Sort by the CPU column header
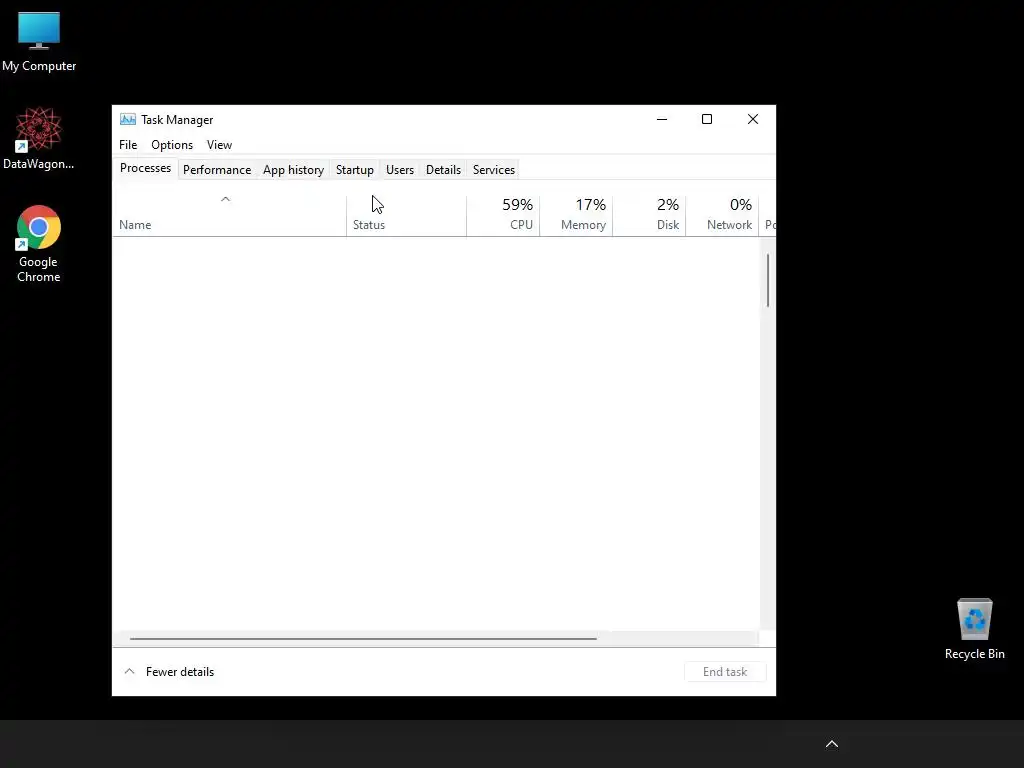Image resolution: width=1024 pixels, height=768 pixels. pos(503,215)
